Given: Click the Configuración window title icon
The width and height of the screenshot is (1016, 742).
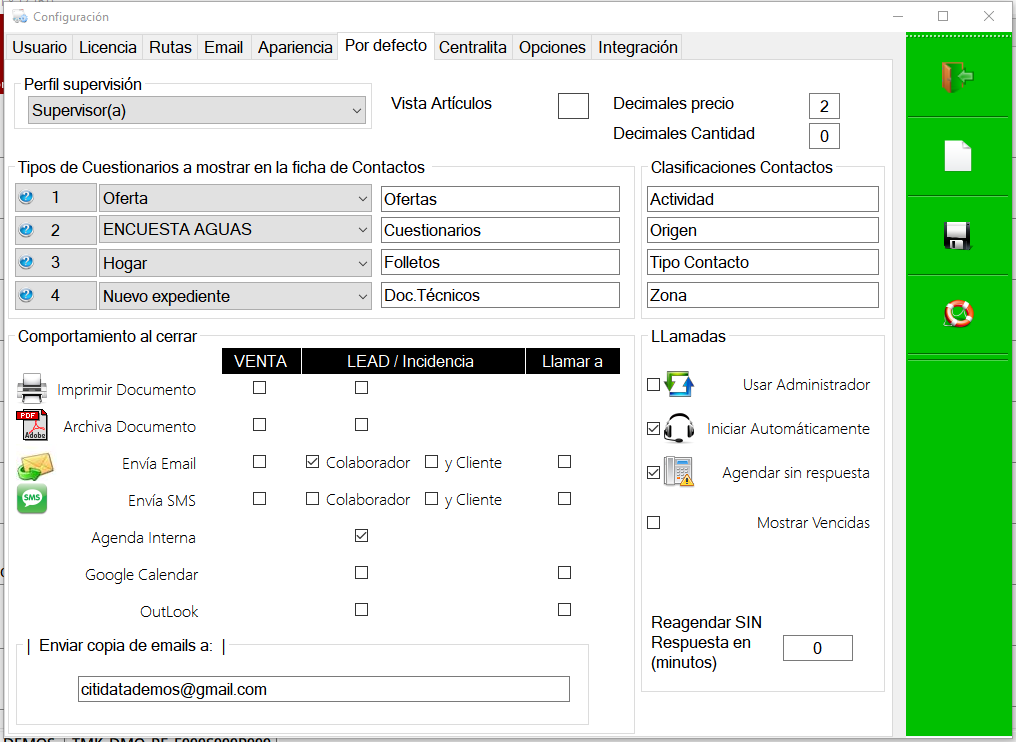Looking at the screenshot, I should 20,16.
